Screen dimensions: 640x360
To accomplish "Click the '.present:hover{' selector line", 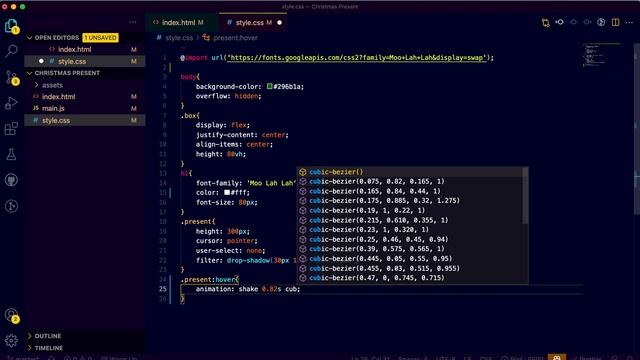I will tap(210, 280).
